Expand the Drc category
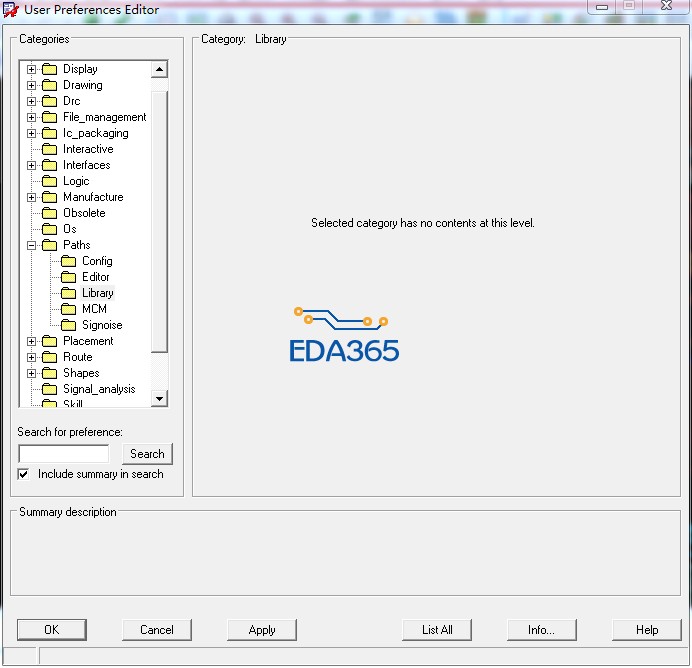 (x=31, y=101)
